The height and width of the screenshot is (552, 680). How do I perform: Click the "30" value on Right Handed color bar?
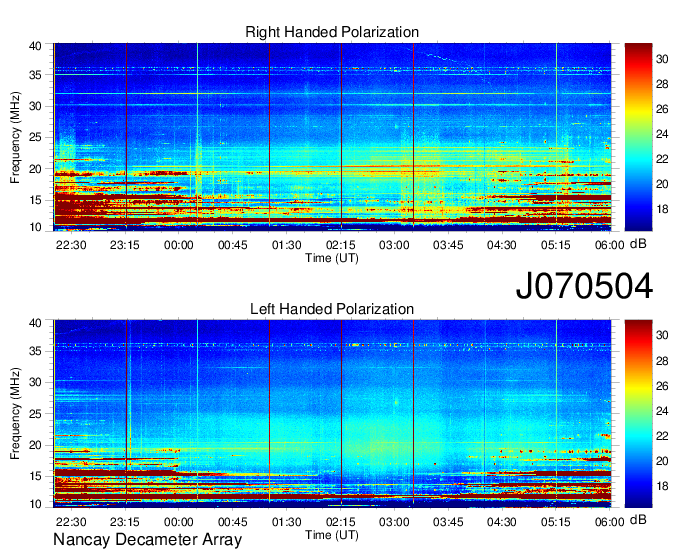(662, 59)
